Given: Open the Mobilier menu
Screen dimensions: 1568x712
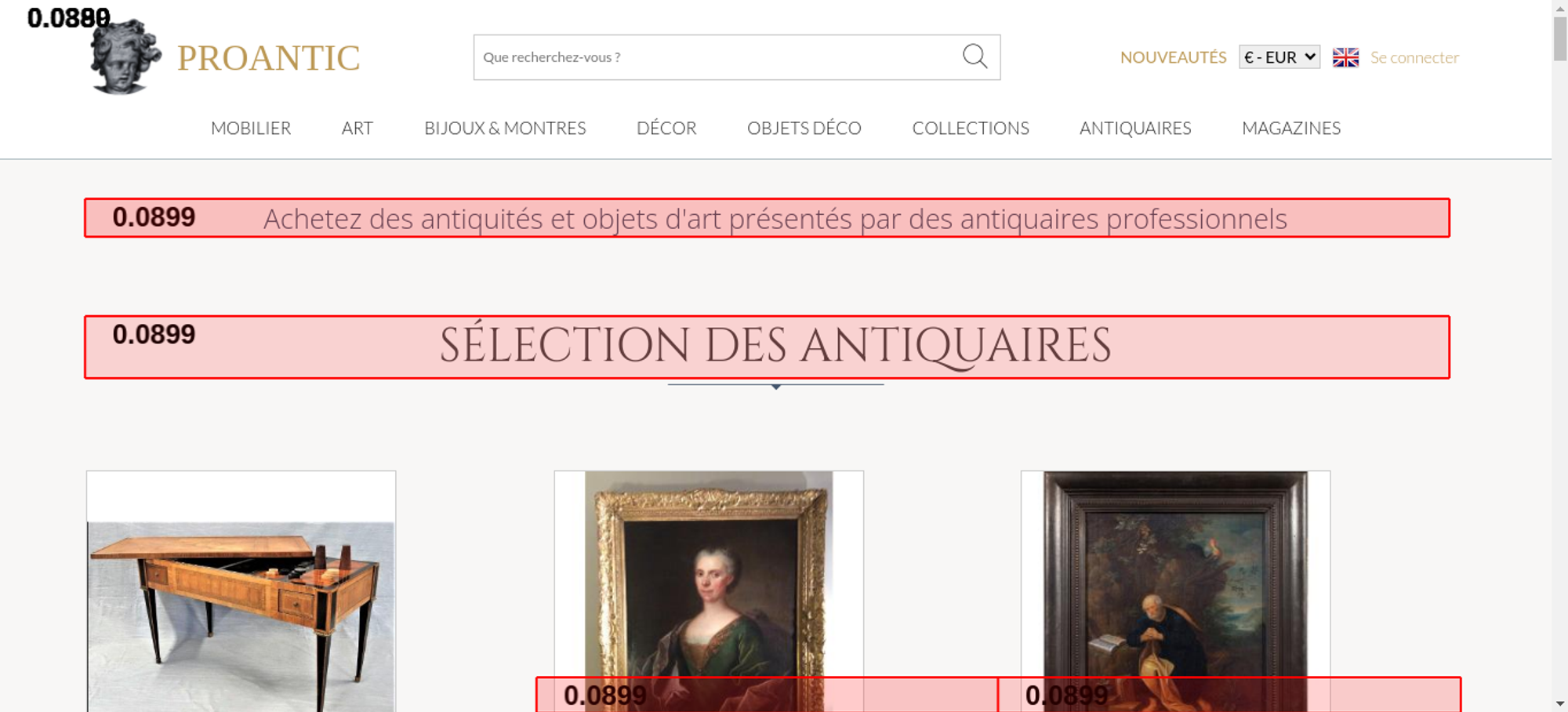Looking at the screenshot, I should (251, 128).
